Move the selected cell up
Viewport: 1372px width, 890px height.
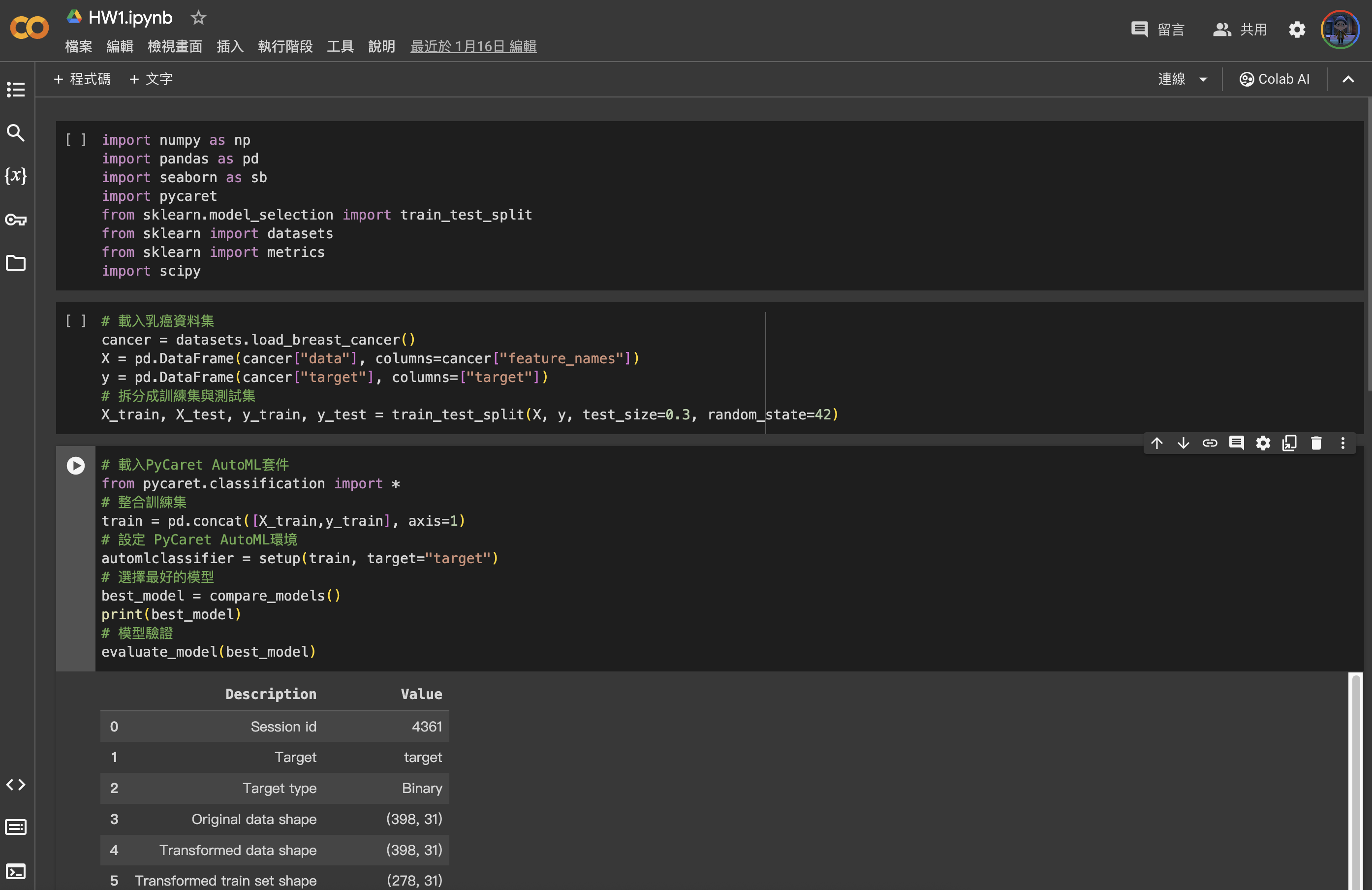[x=1156, y=443]
